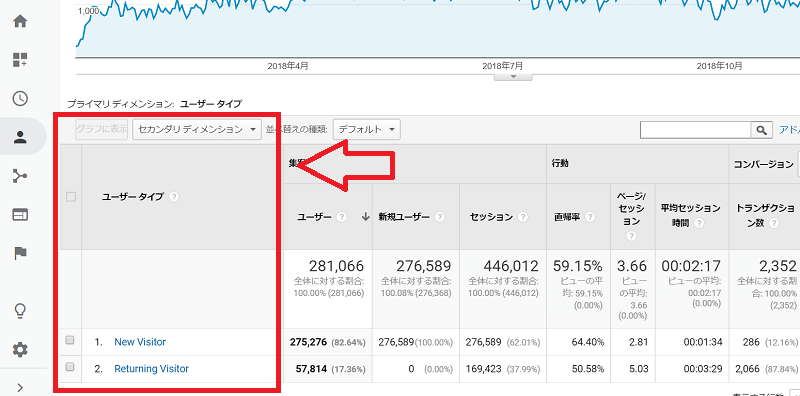The image size is (800, 396).
Task: Expand the chart collapse handle below timeline
Action: point(513,77)
